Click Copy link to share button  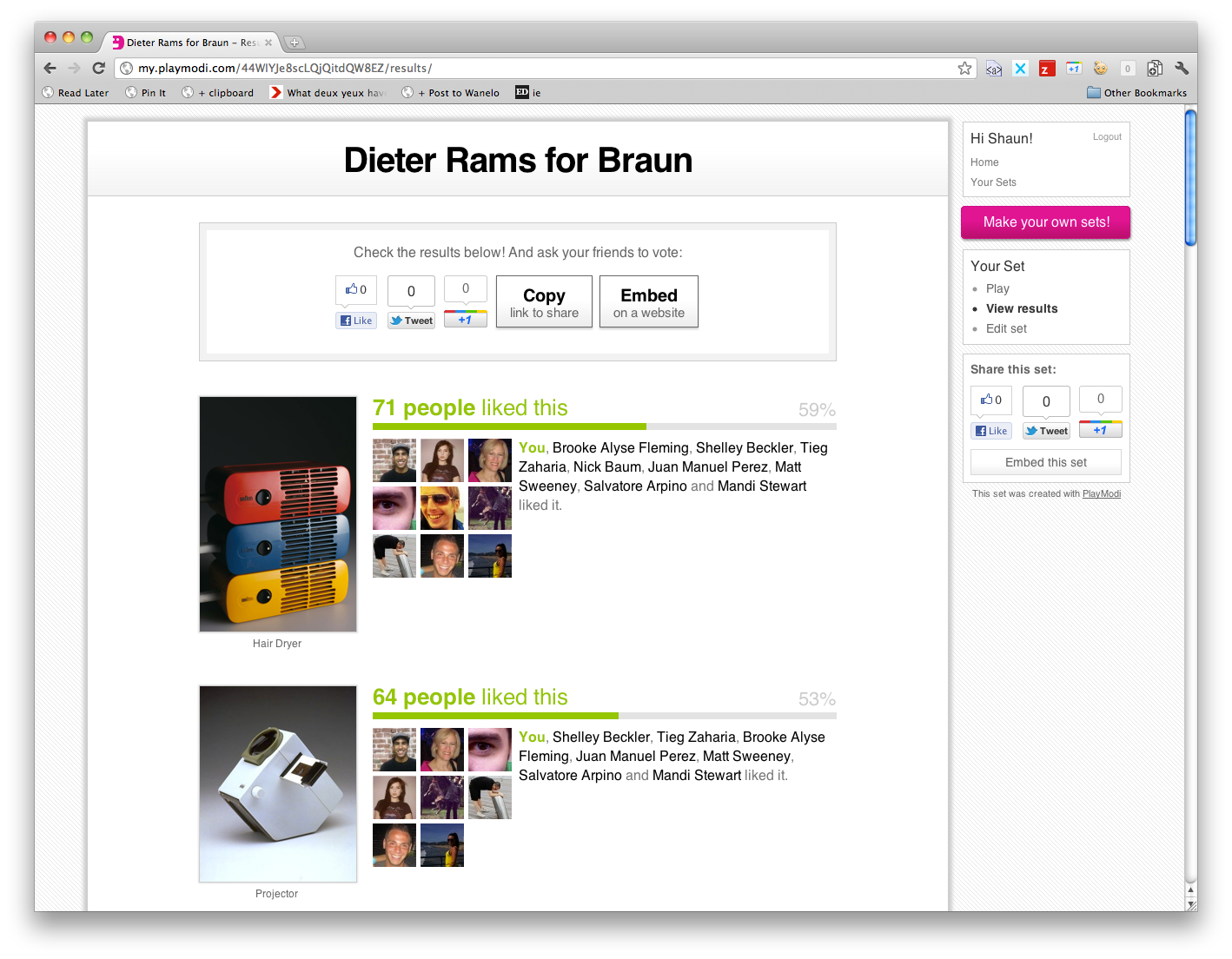coord(544,301)
